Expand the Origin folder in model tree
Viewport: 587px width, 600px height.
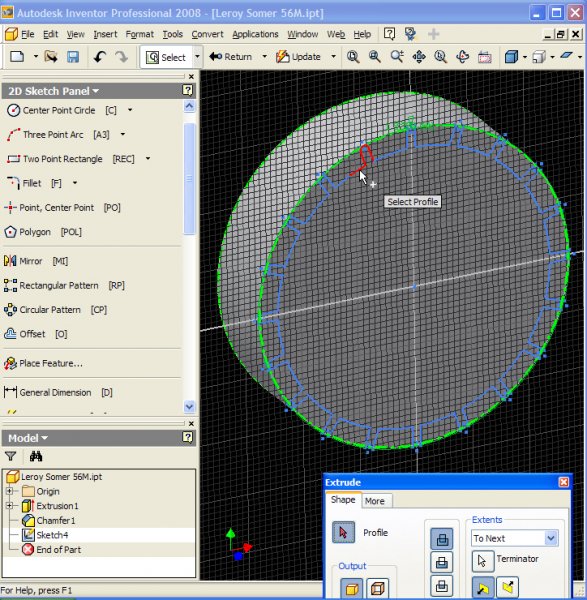(x=9, y=491)
